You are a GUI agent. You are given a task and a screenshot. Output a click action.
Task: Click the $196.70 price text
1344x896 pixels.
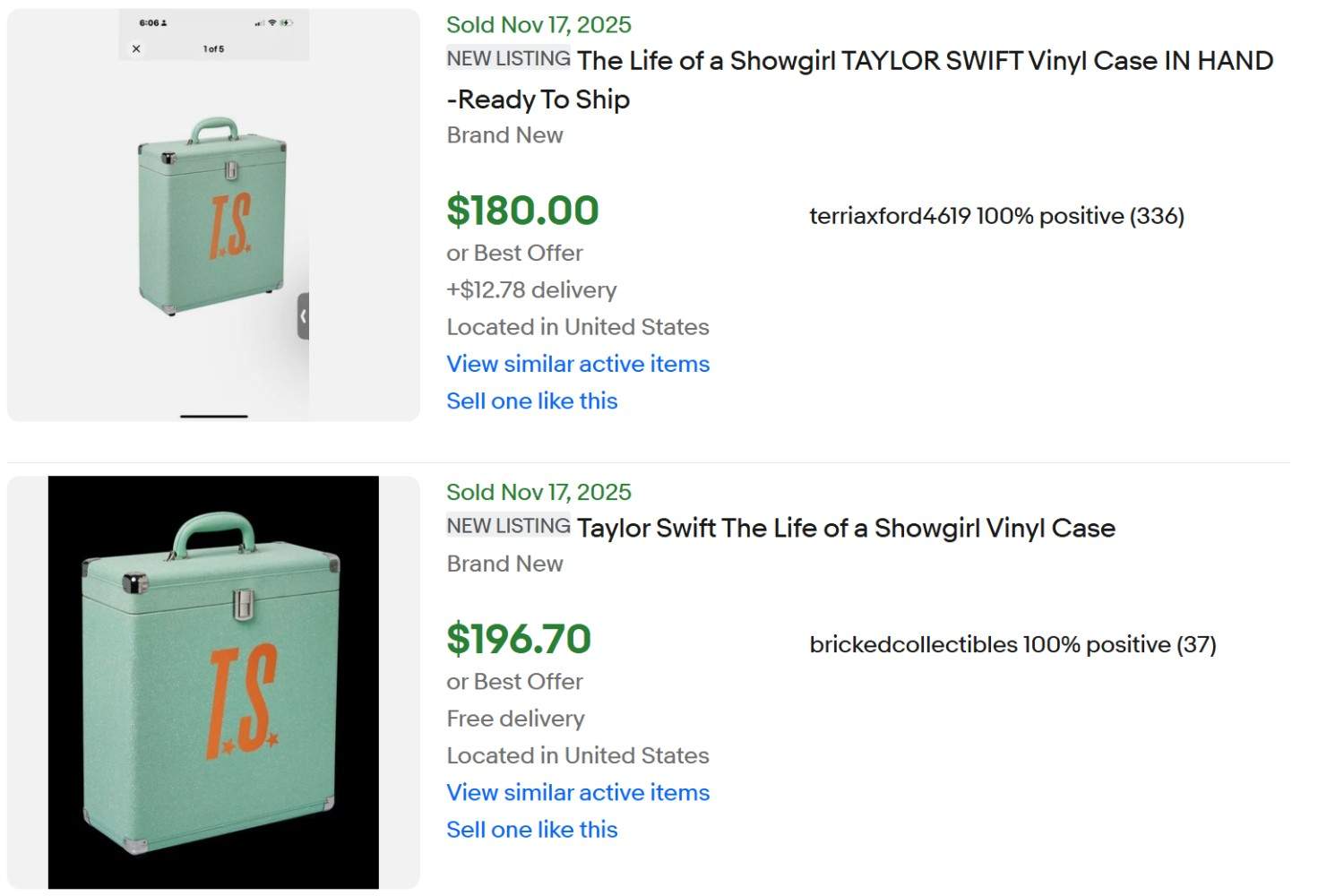coord(519,639)
